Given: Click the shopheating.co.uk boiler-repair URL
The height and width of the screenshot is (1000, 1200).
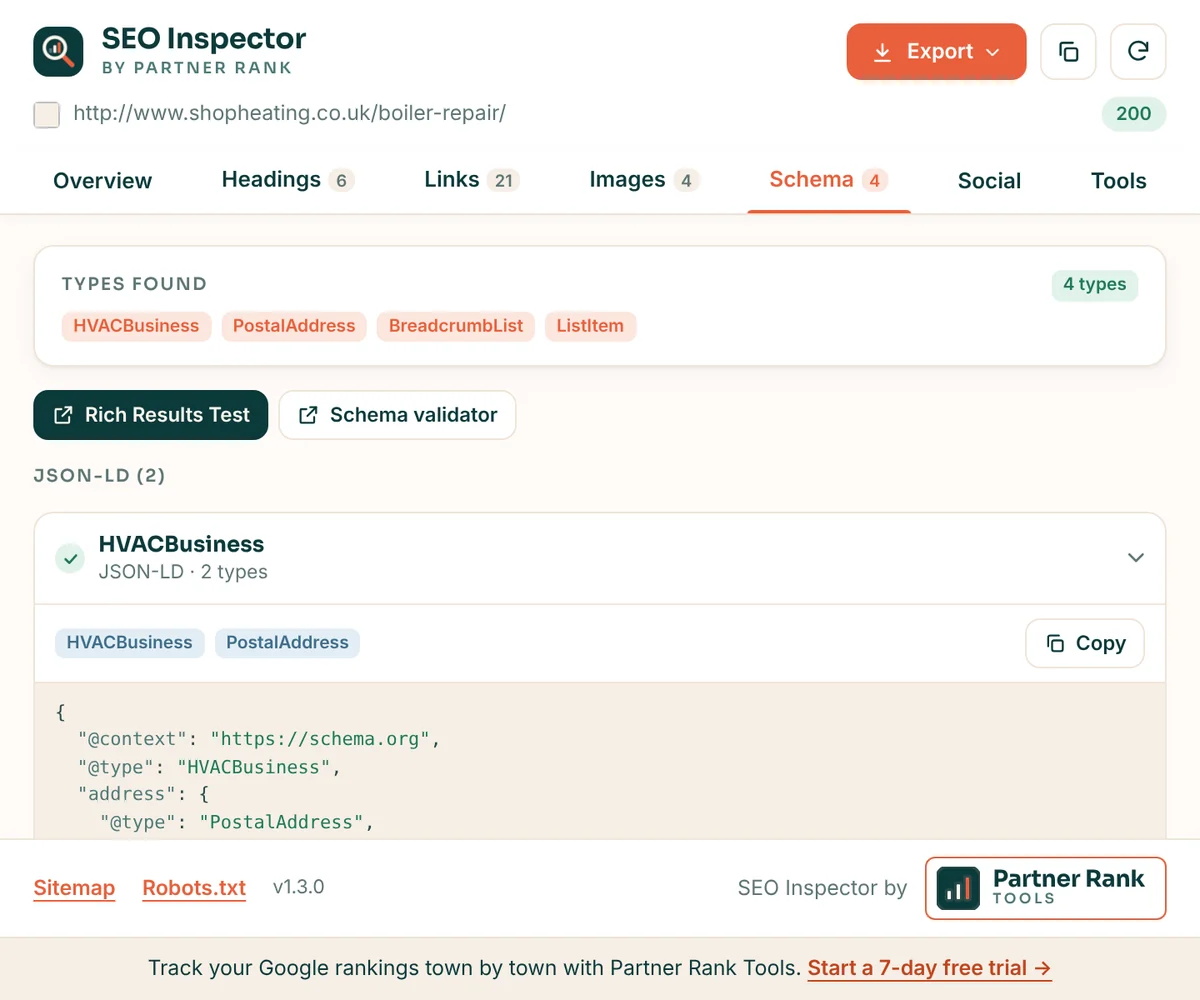Looking at the screenshot, I should 290,113.
